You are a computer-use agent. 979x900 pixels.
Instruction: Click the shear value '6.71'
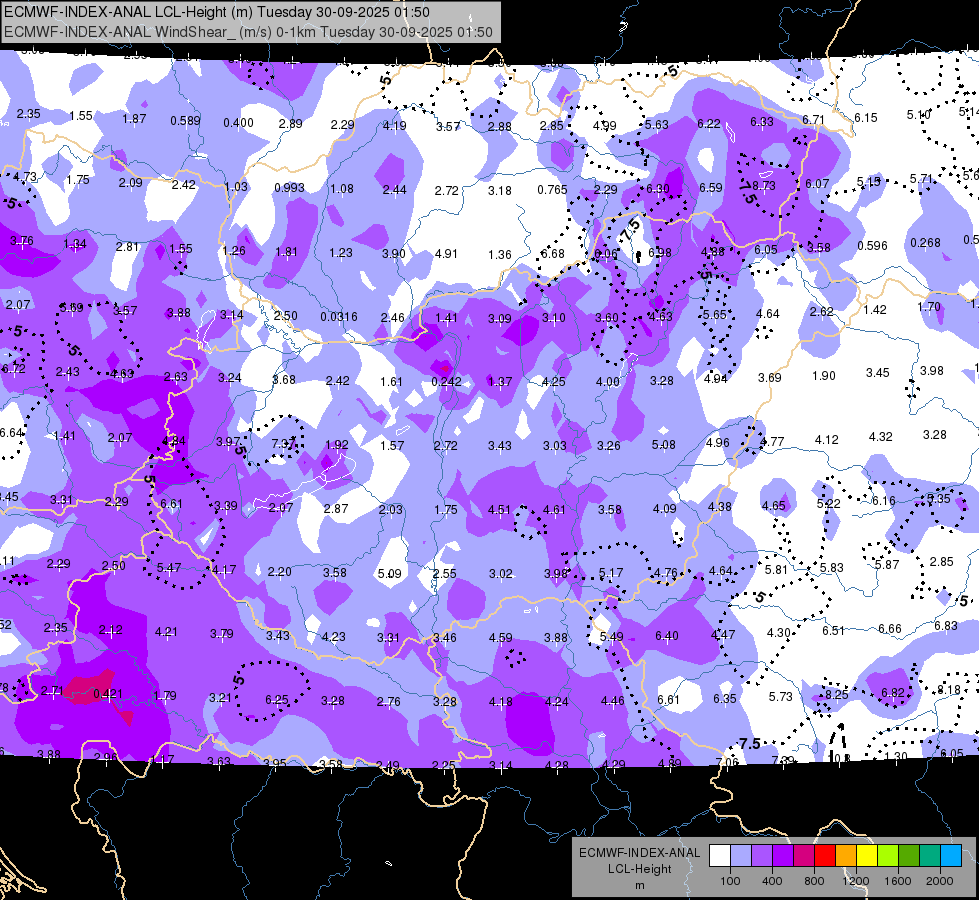tap(814, 119)
